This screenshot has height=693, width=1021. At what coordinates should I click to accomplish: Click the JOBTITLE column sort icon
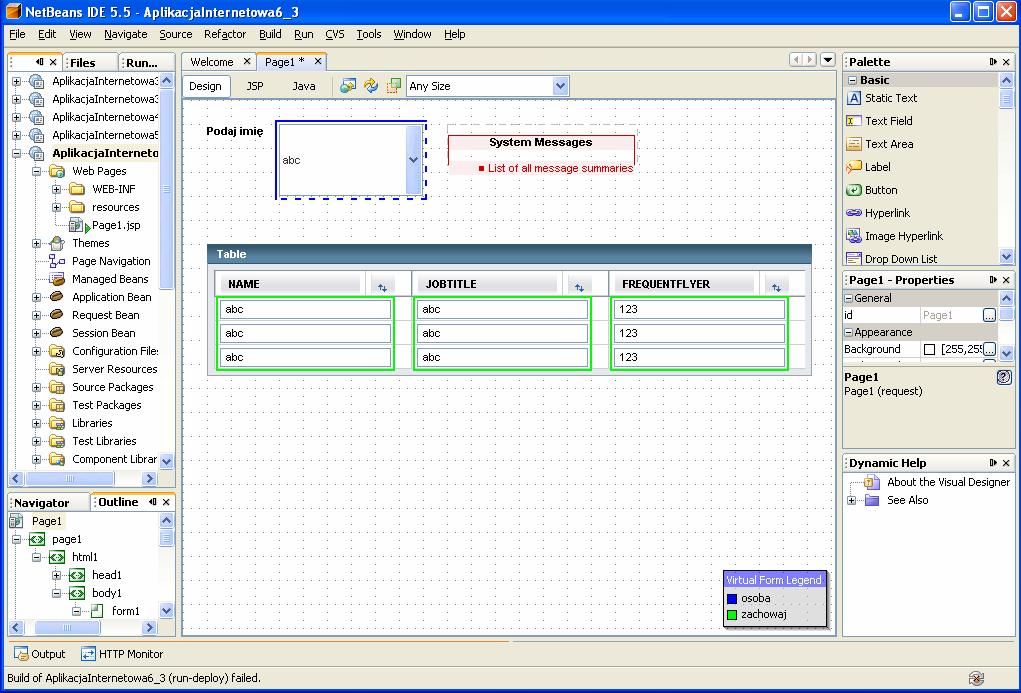click(579, 287)
